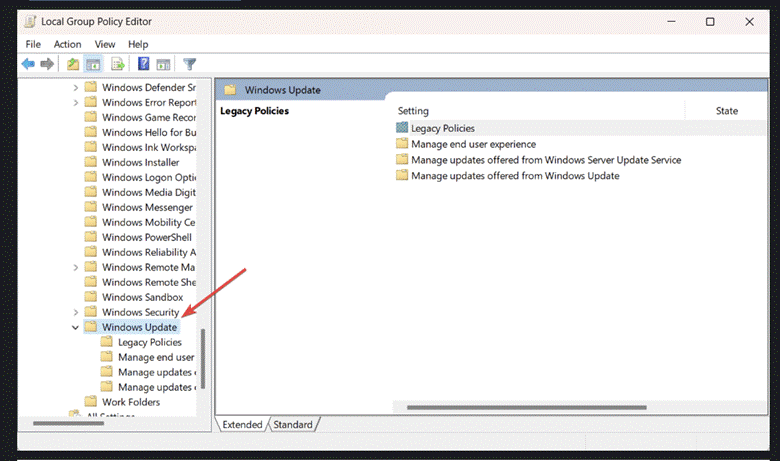
Task: Select Windows Mobility Center tree item
Action: pyautogui.click(x=149, y=222)
